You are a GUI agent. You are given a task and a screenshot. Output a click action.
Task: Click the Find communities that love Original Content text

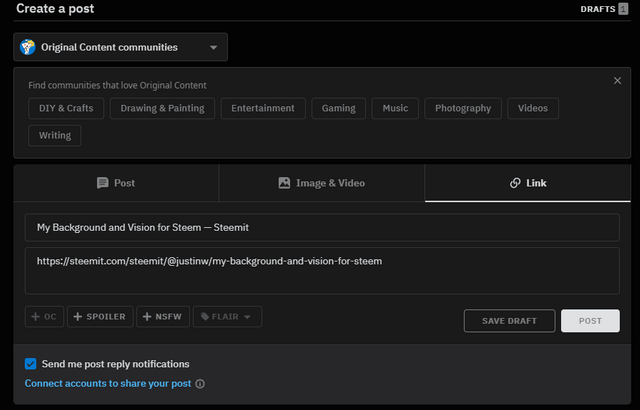tap(117, 85)
